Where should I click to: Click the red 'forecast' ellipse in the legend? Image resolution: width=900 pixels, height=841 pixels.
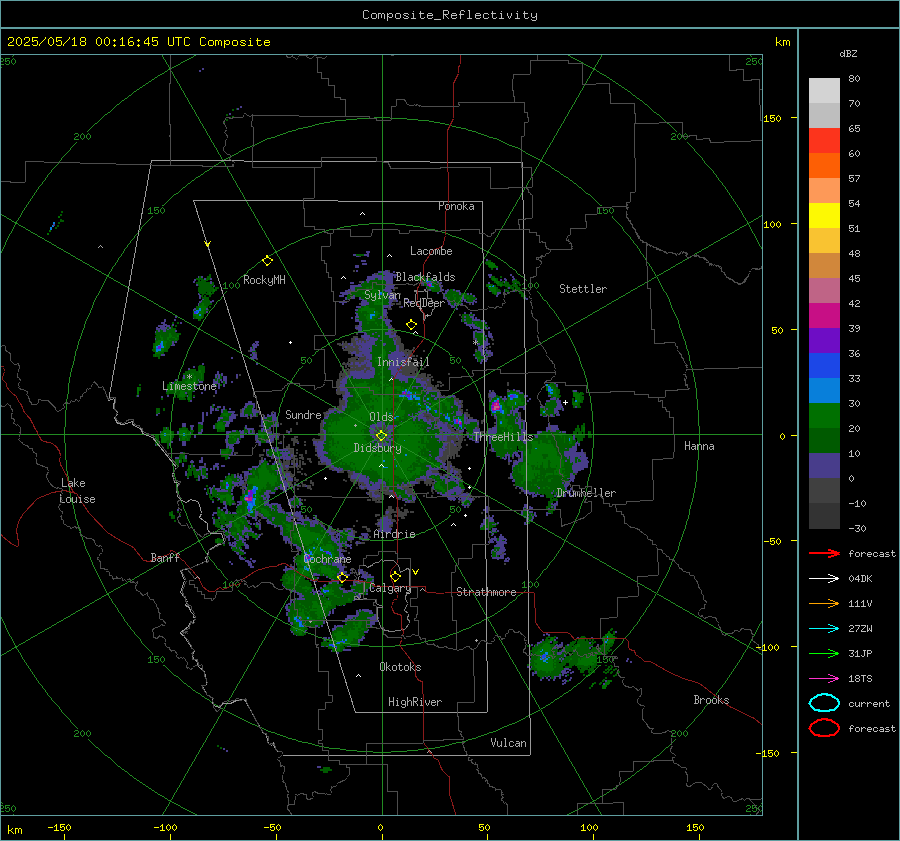pos(824,728)
